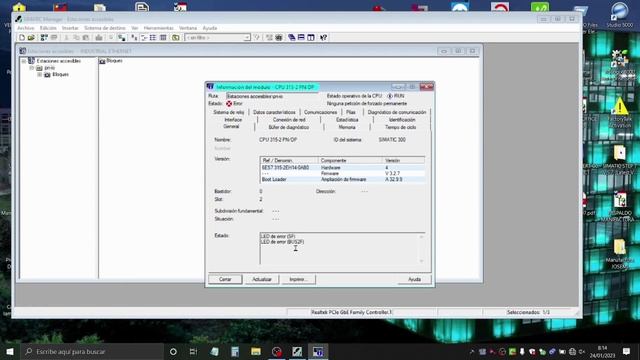640x360 pixels.
Task: Switch to the Sistema de reloj tab
Action: [x=229, y=112]
